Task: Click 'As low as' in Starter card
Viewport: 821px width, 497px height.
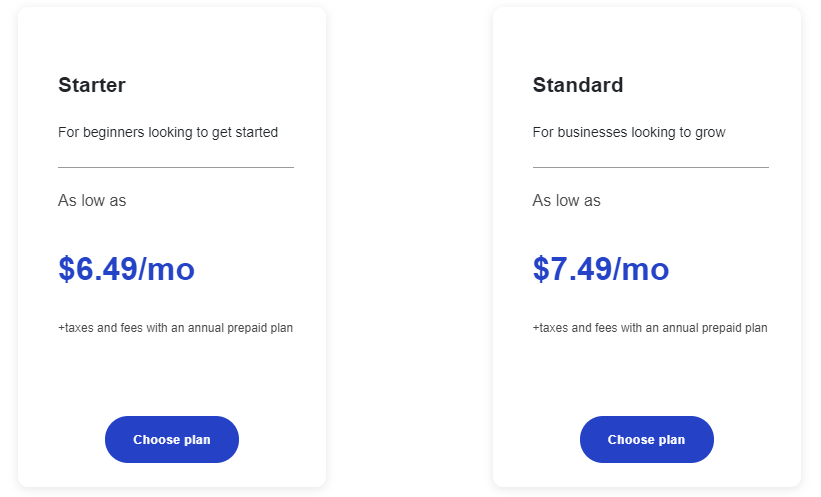Action: [x=92, y=201]
